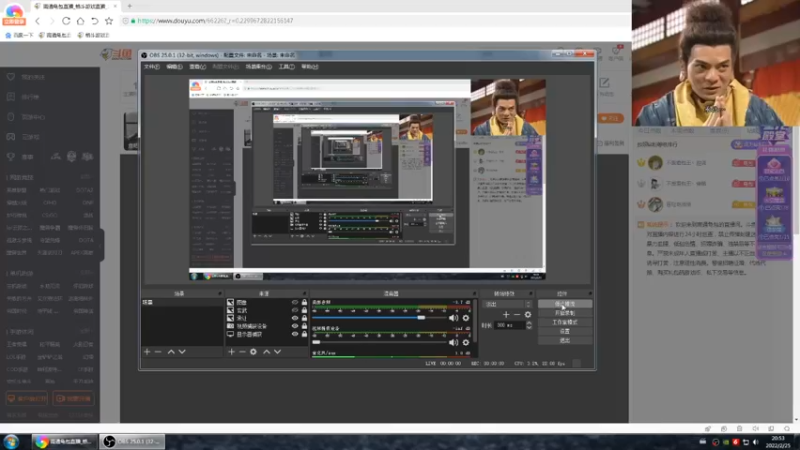
Task: Click the browser address bar URL
Action: click(215, 21)
